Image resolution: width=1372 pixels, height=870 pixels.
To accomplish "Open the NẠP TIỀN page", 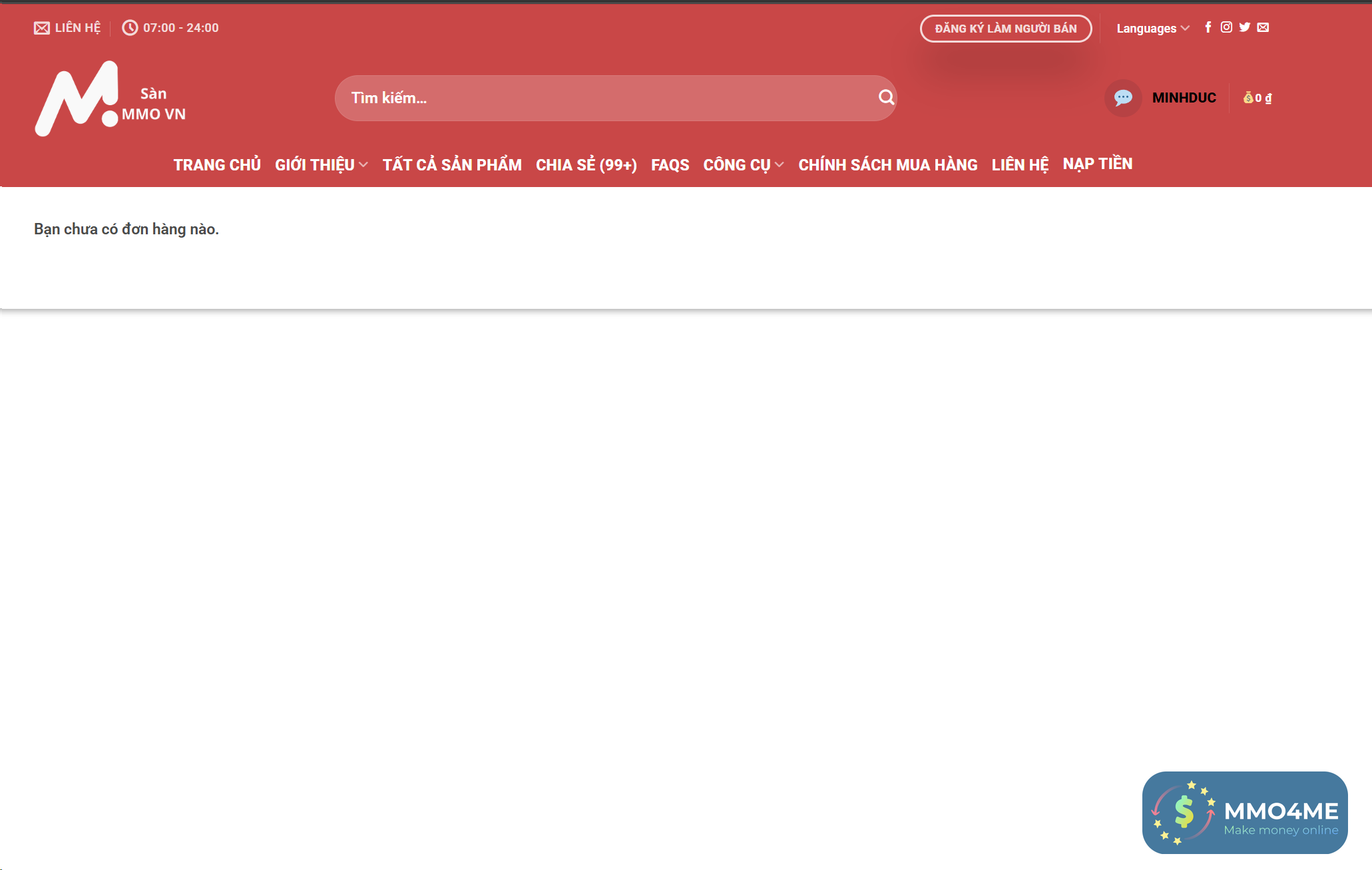I will (1098, 164).
